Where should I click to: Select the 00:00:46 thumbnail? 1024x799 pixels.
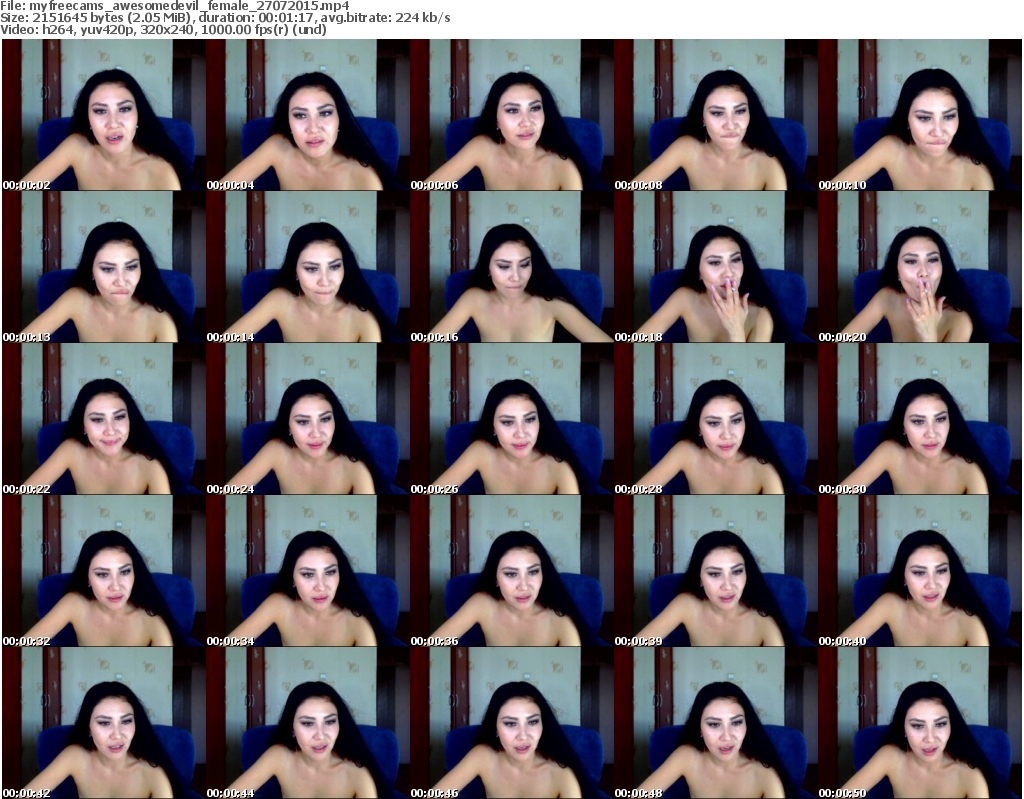511,723
